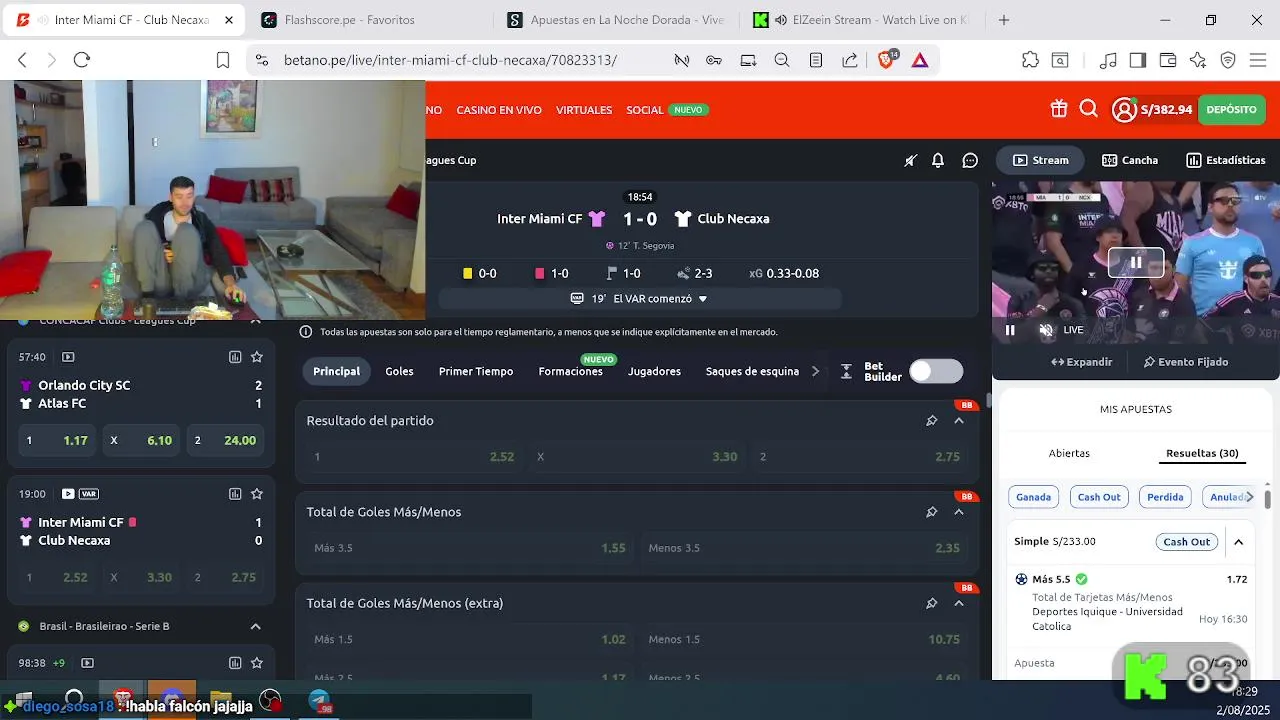Screen dimensions: 1280x720
Task: Open the match chat bubble icon
Action: click(970, 160)
